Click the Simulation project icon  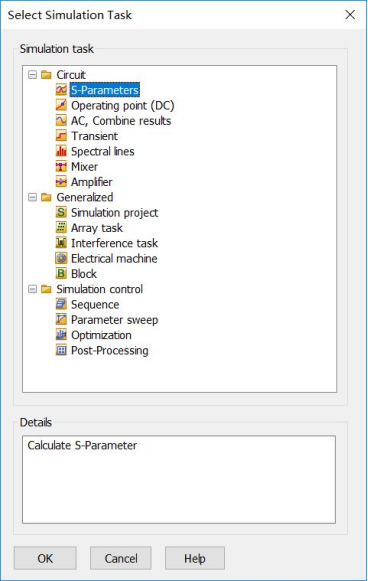coord(61,212)
